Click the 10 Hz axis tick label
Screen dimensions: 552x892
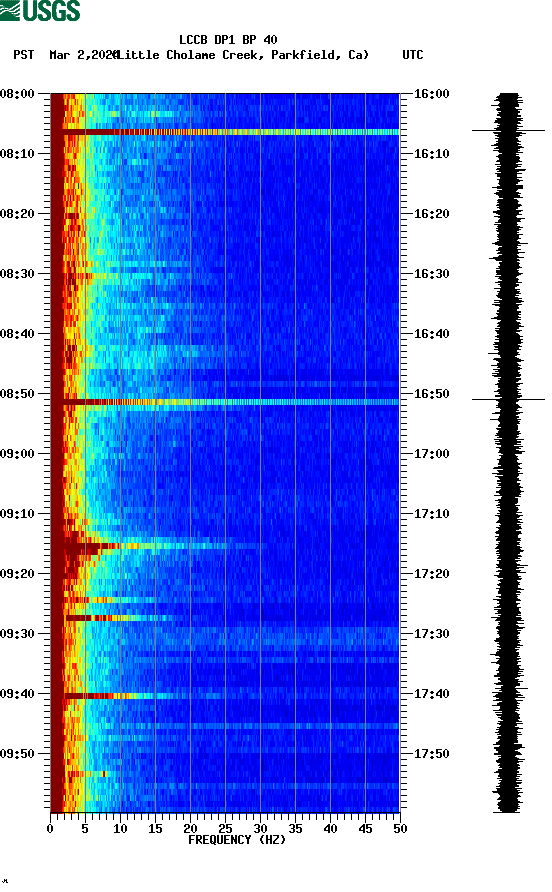[120, 829]
